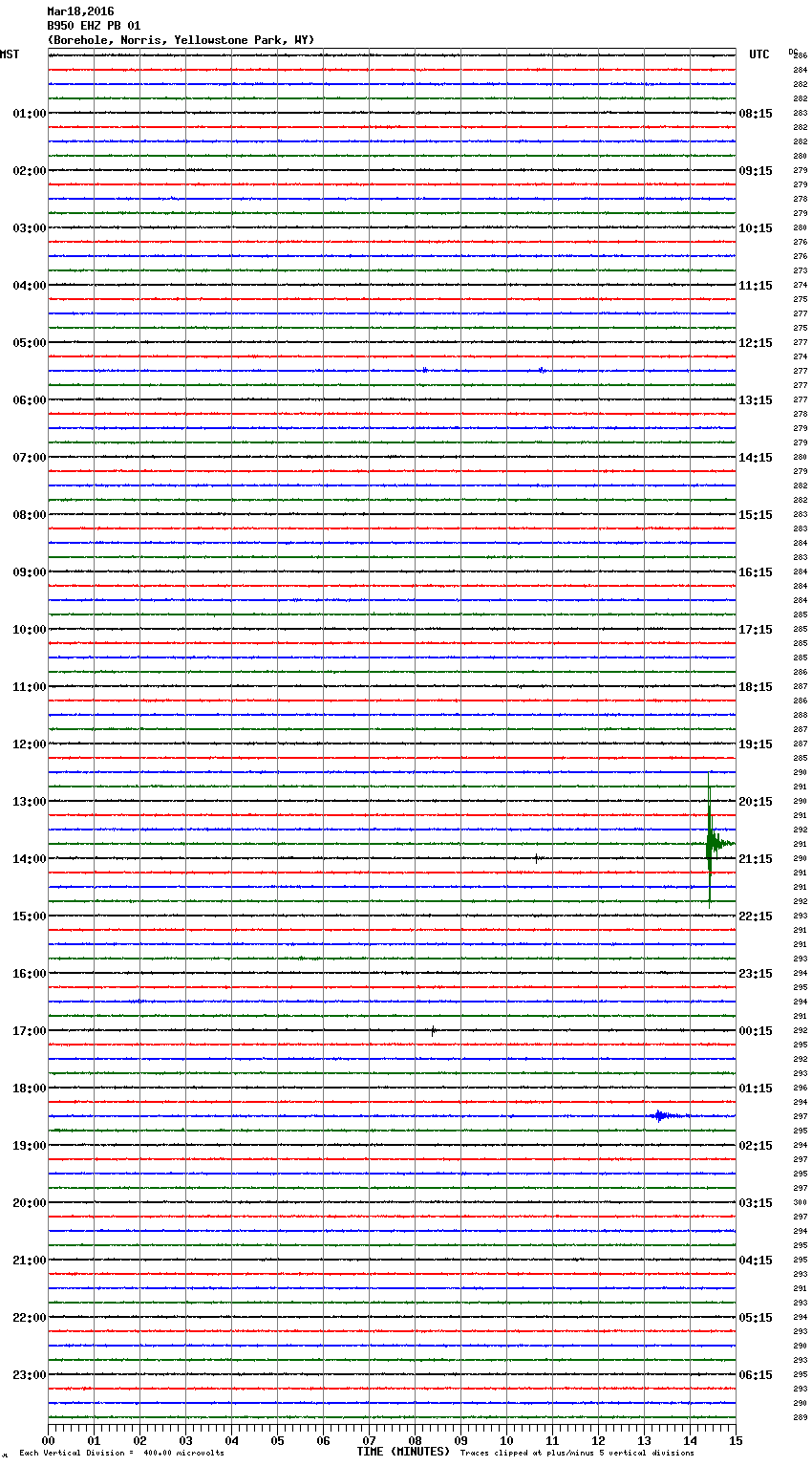Click the 11:00 MST time label
812x1466 pixels.
30,687
